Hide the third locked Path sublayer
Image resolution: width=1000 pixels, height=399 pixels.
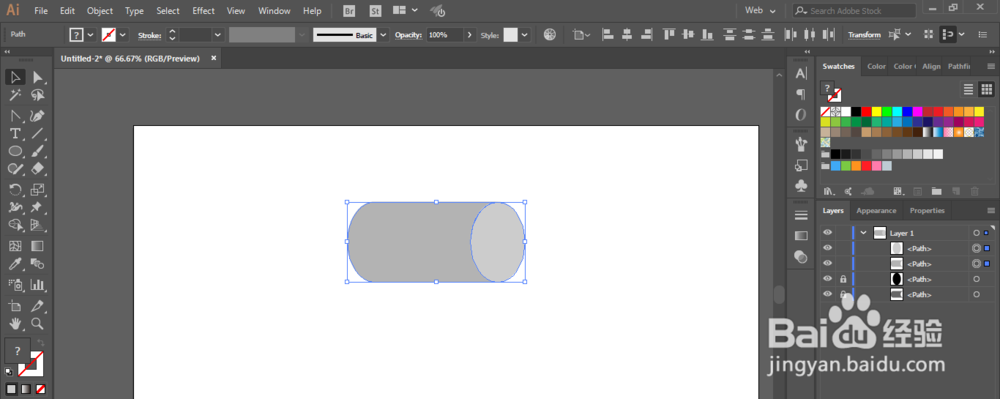[x=827, y=279]
